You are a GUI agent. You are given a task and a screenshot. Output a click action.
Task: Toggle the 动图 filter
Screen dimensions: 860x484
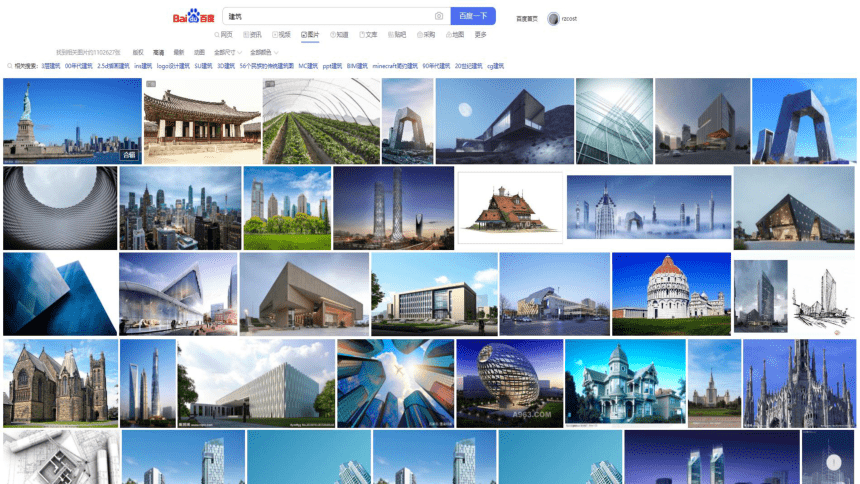[199, 53]
